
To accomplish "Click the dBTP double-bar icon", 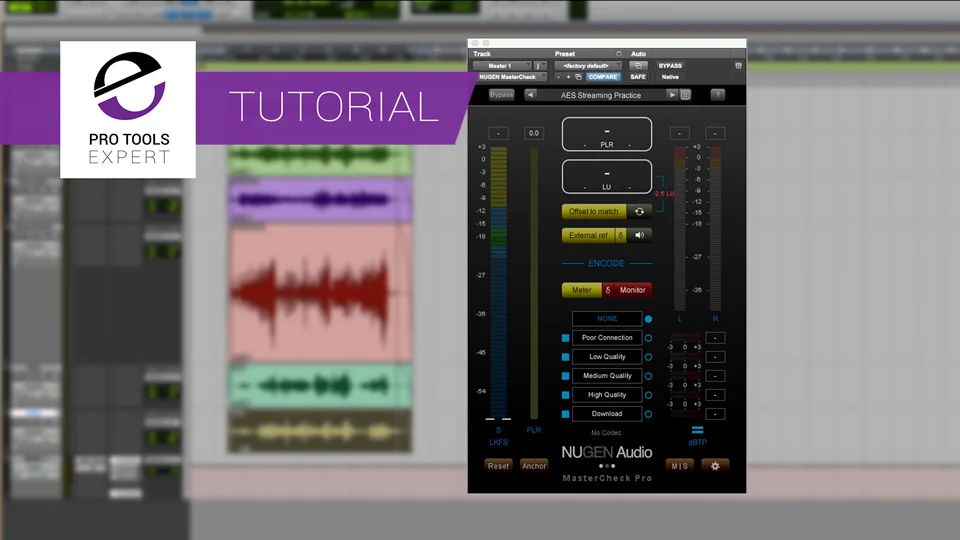I will coord(697,430).
